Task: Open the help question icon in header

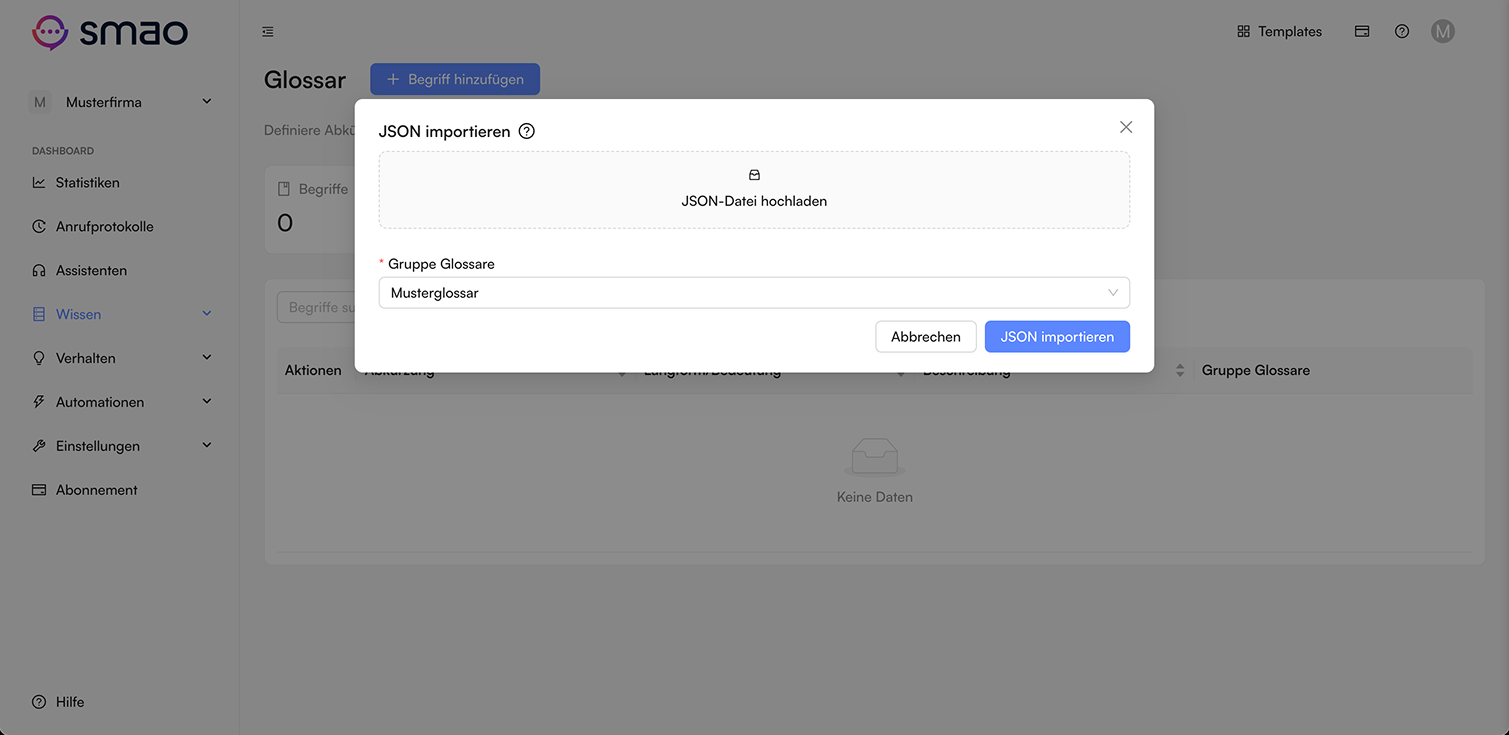Action: point(1402,32)
